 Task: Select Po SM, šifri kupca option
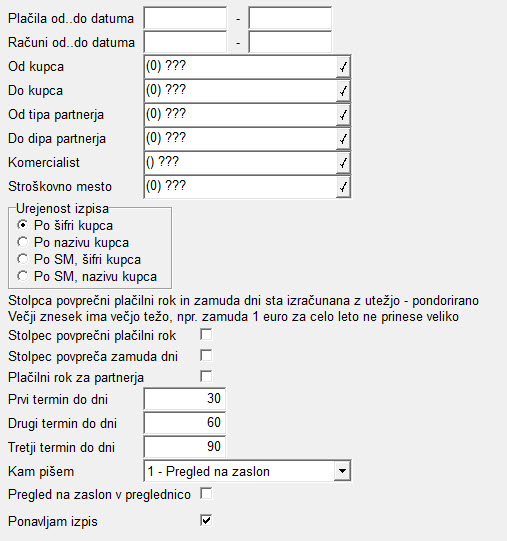pos(23,259)
